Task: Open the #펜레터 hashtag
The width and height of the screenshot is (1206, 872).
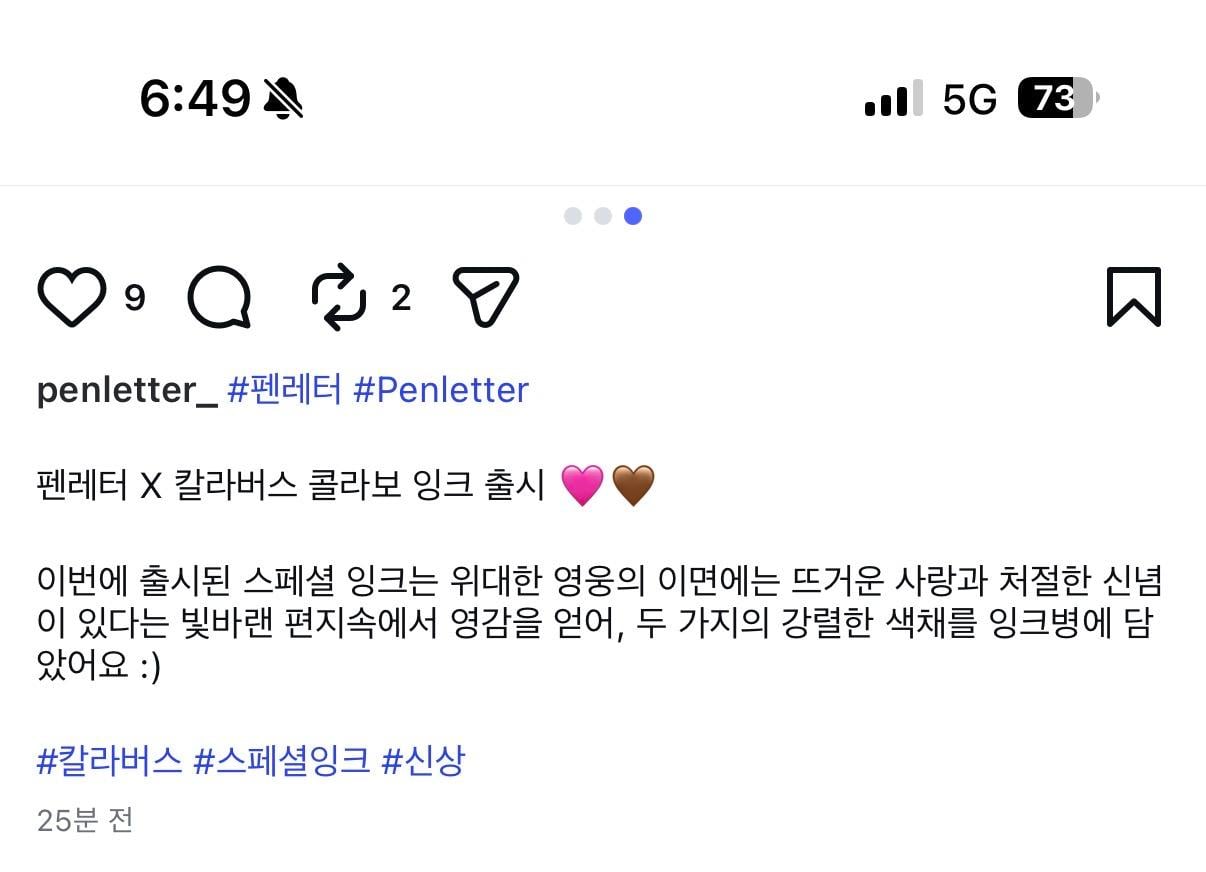Action: (x=285, y=390)
